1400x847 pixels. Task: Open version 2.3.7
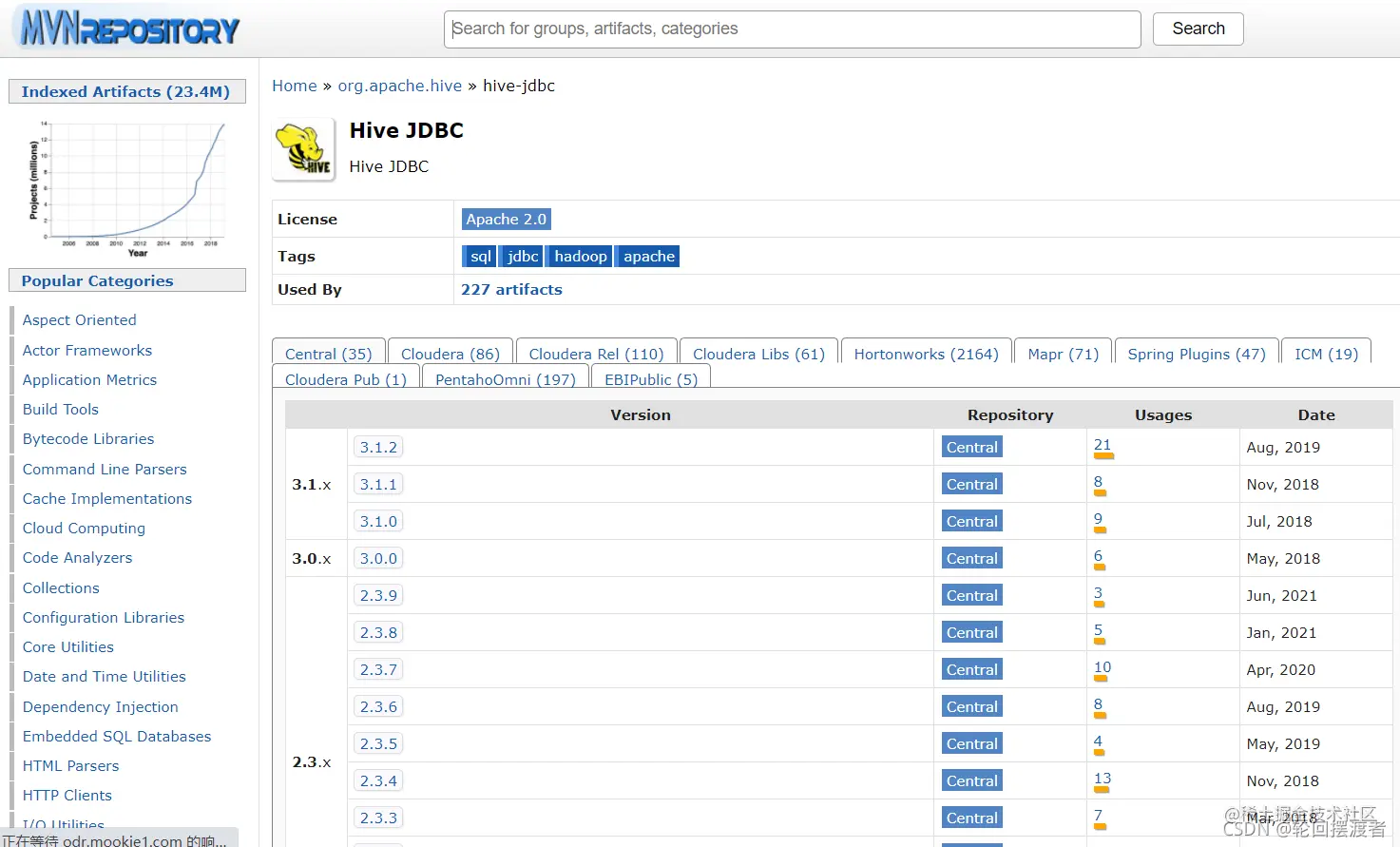pyautogui.click(x=378, y=669)
